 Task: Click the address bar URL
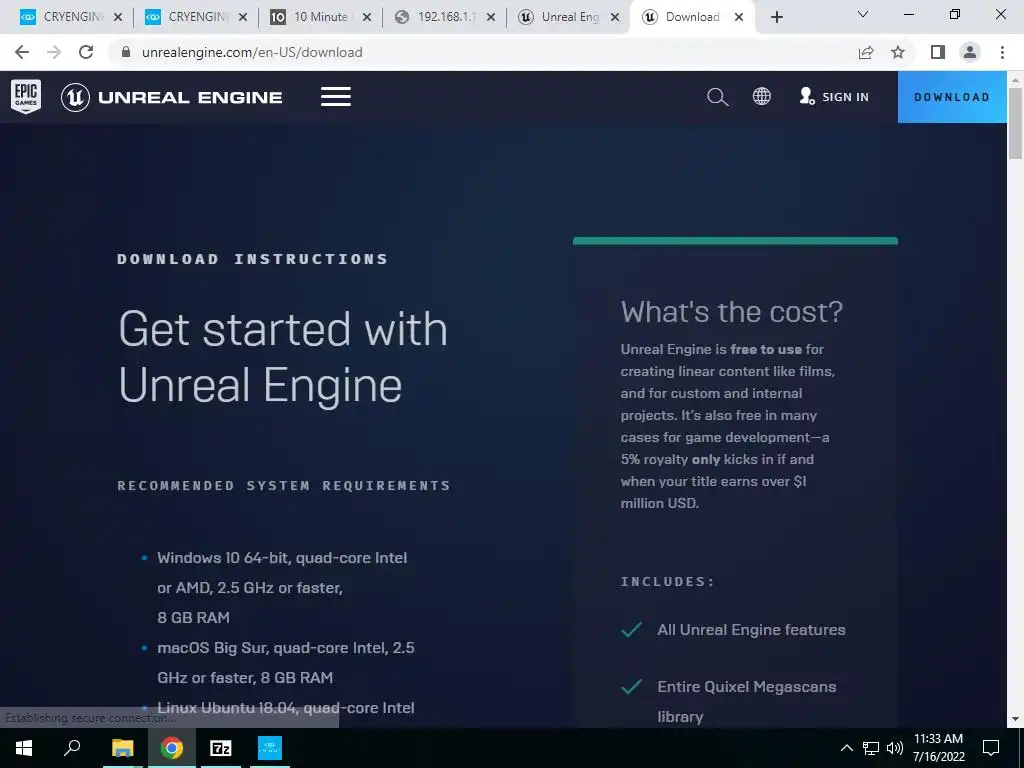[x=252, y=52]
